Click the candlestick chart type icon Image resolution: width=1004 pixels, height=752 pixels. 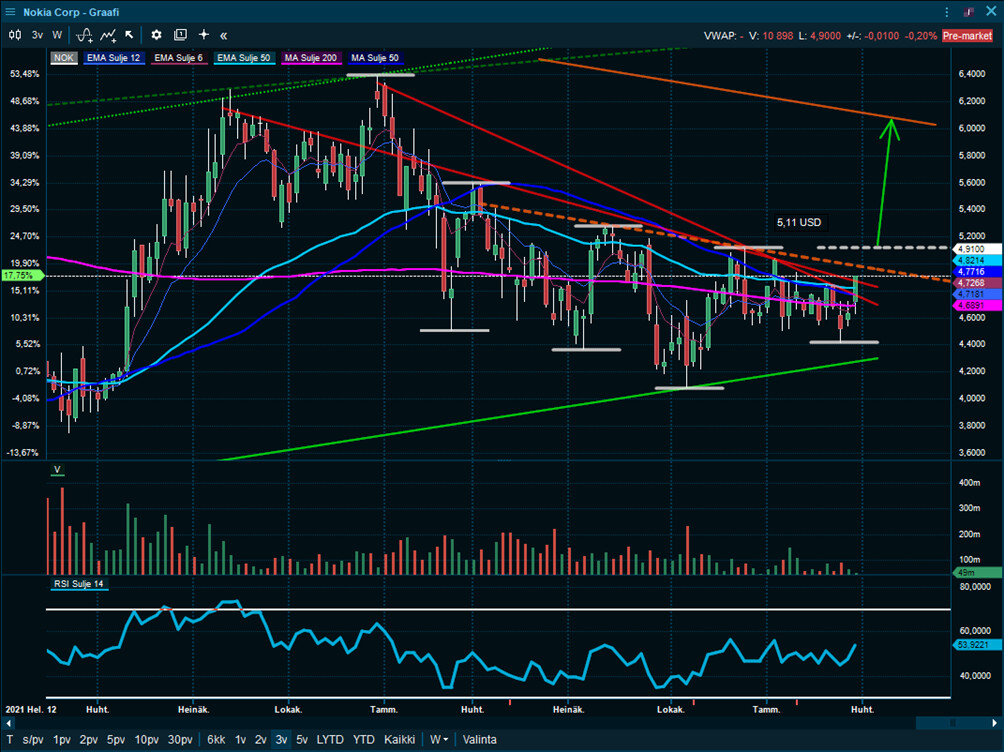15,34
